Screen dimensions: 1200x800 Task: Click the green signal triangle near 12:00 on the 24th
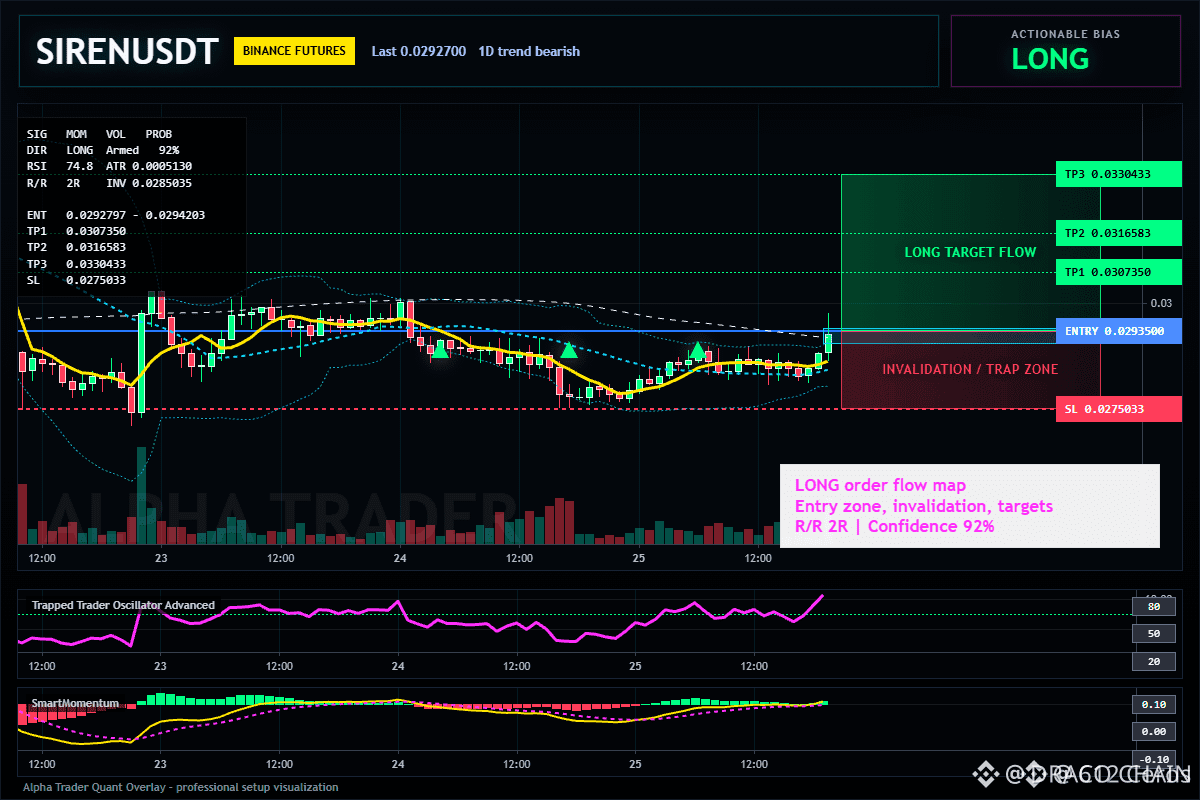click(569, 349)
